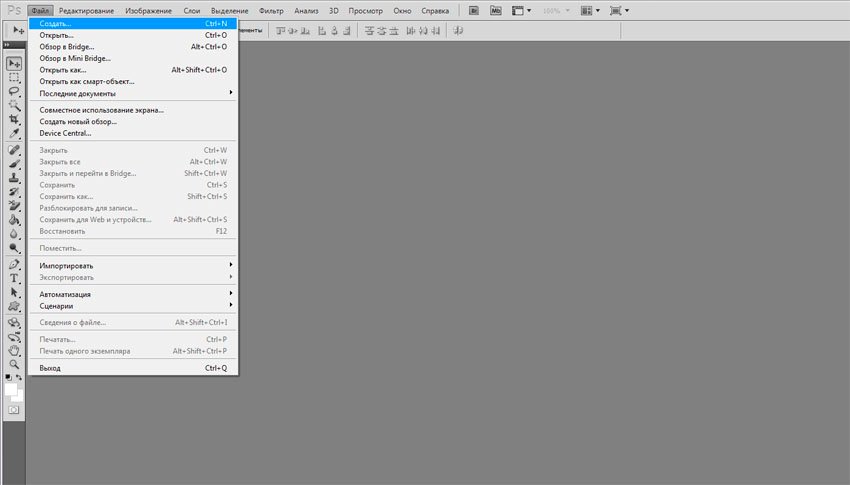The image size is (850, 485).
Task: Select the Hand tool
Action: tap(14, 351)
